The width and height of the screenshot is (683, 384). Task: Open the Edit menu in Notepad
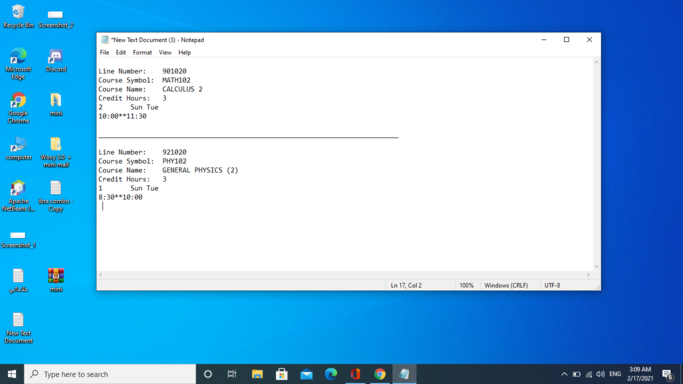click(x=121, y=52)
